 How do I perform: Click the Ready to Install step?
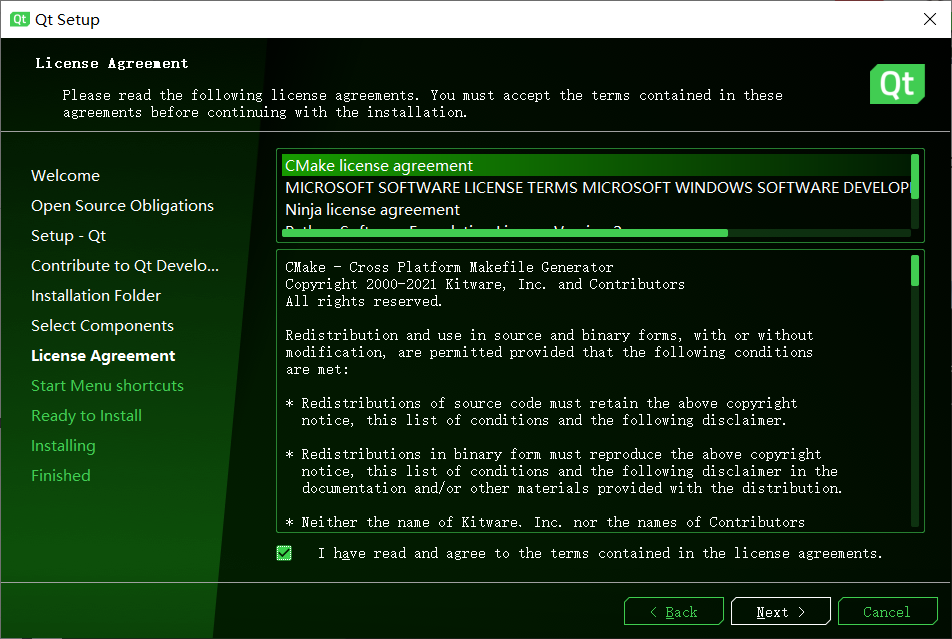click(x=86, y=415)
